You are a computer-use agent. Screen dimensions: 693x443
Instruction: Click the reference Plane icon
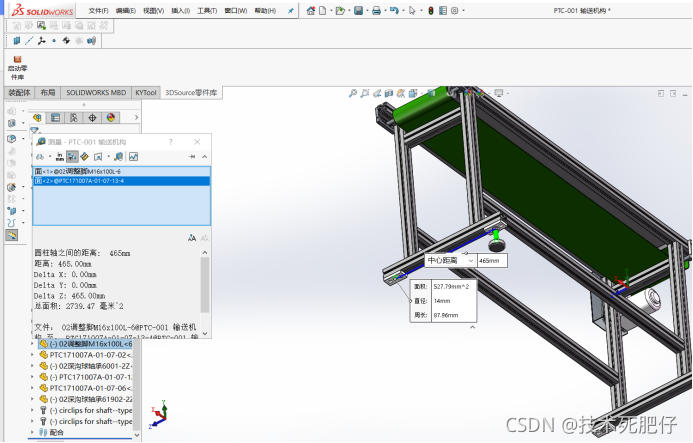tap(17, 41)
